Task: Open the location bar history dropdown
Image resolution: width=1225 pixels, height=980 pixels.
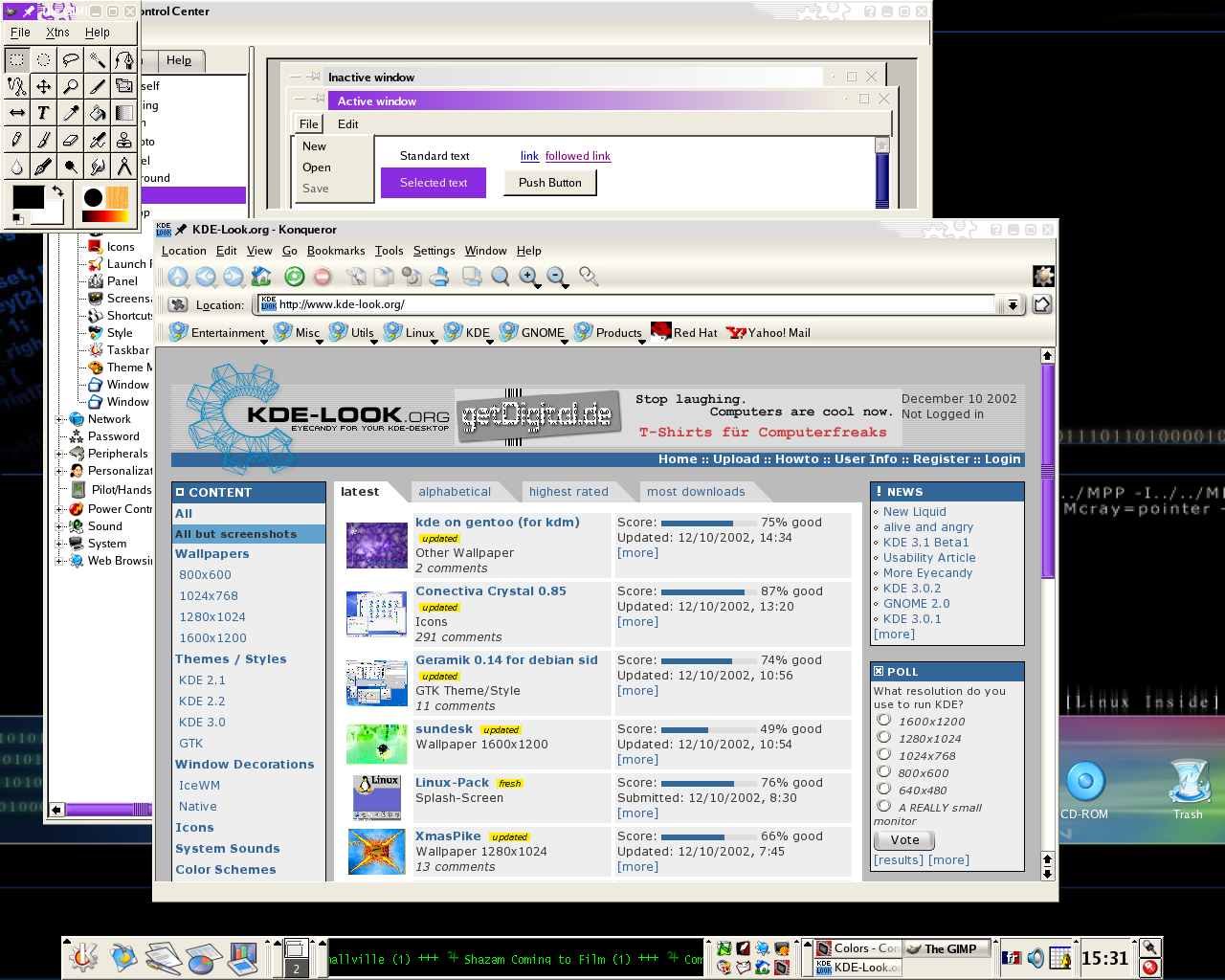Action: [1012, 304]
